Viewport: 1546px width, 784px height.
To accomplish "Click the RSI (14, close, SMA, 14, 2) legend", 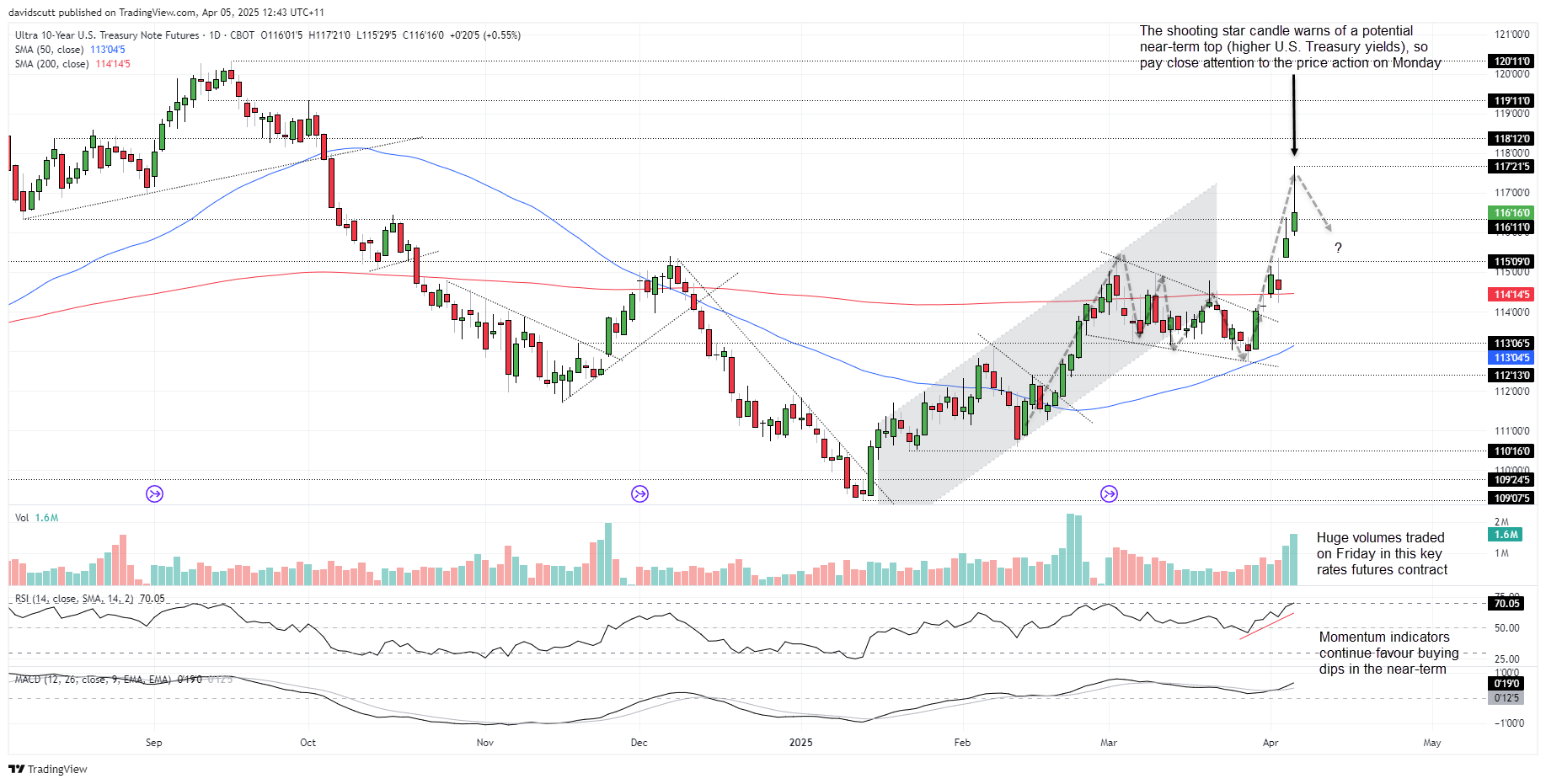I will [90, 599].
